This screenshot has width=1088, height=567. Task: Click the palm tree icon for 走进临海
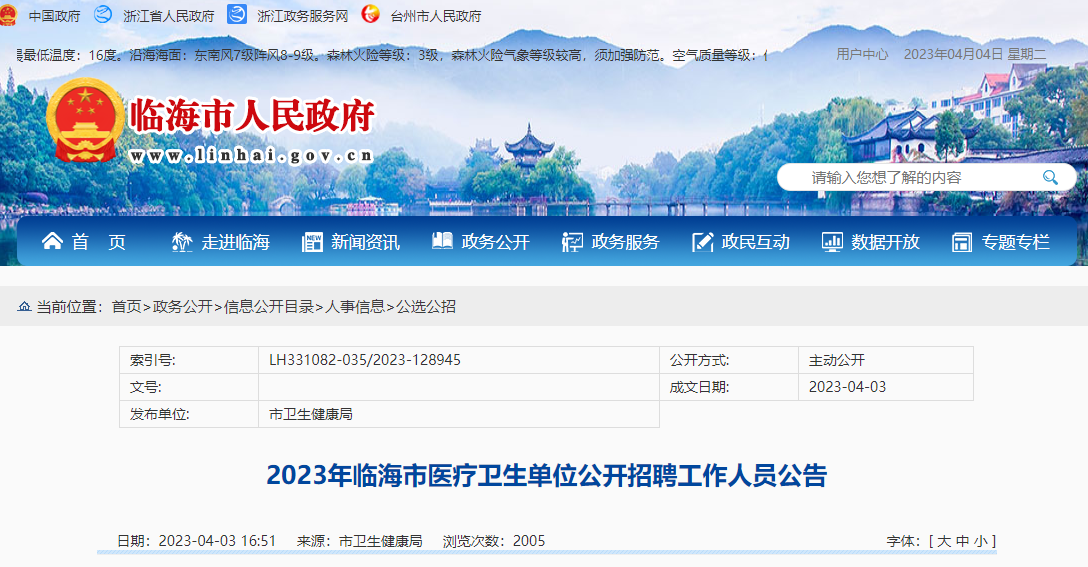182,242
